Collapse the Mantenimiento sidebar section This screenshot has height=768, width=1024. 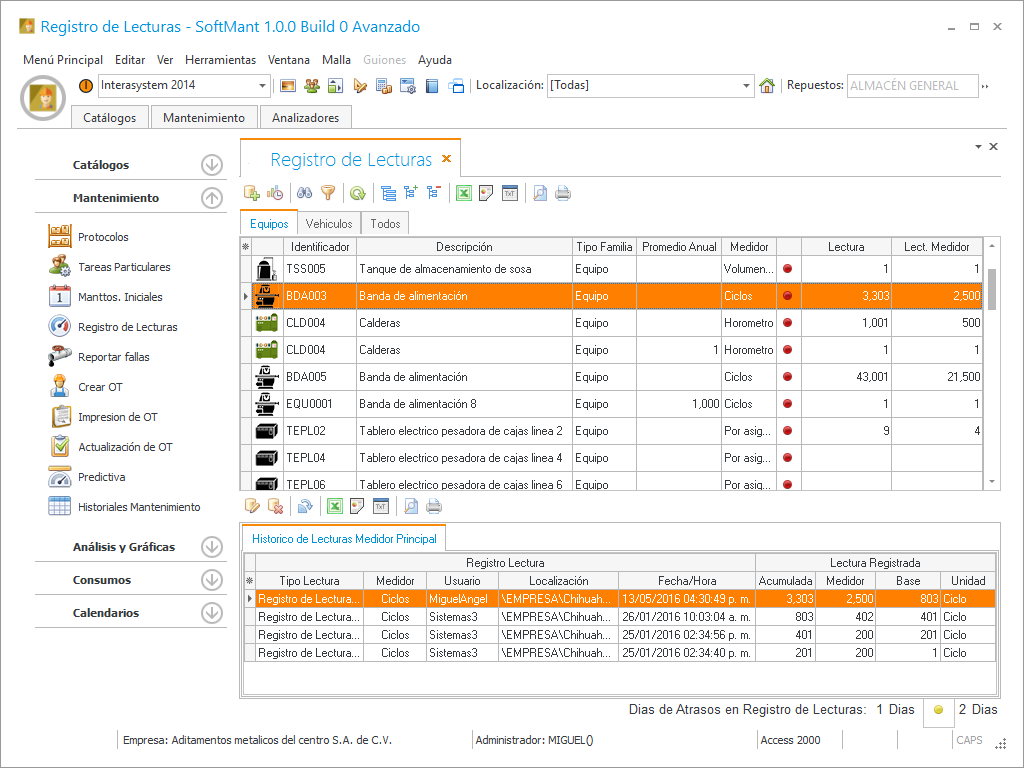211,198
